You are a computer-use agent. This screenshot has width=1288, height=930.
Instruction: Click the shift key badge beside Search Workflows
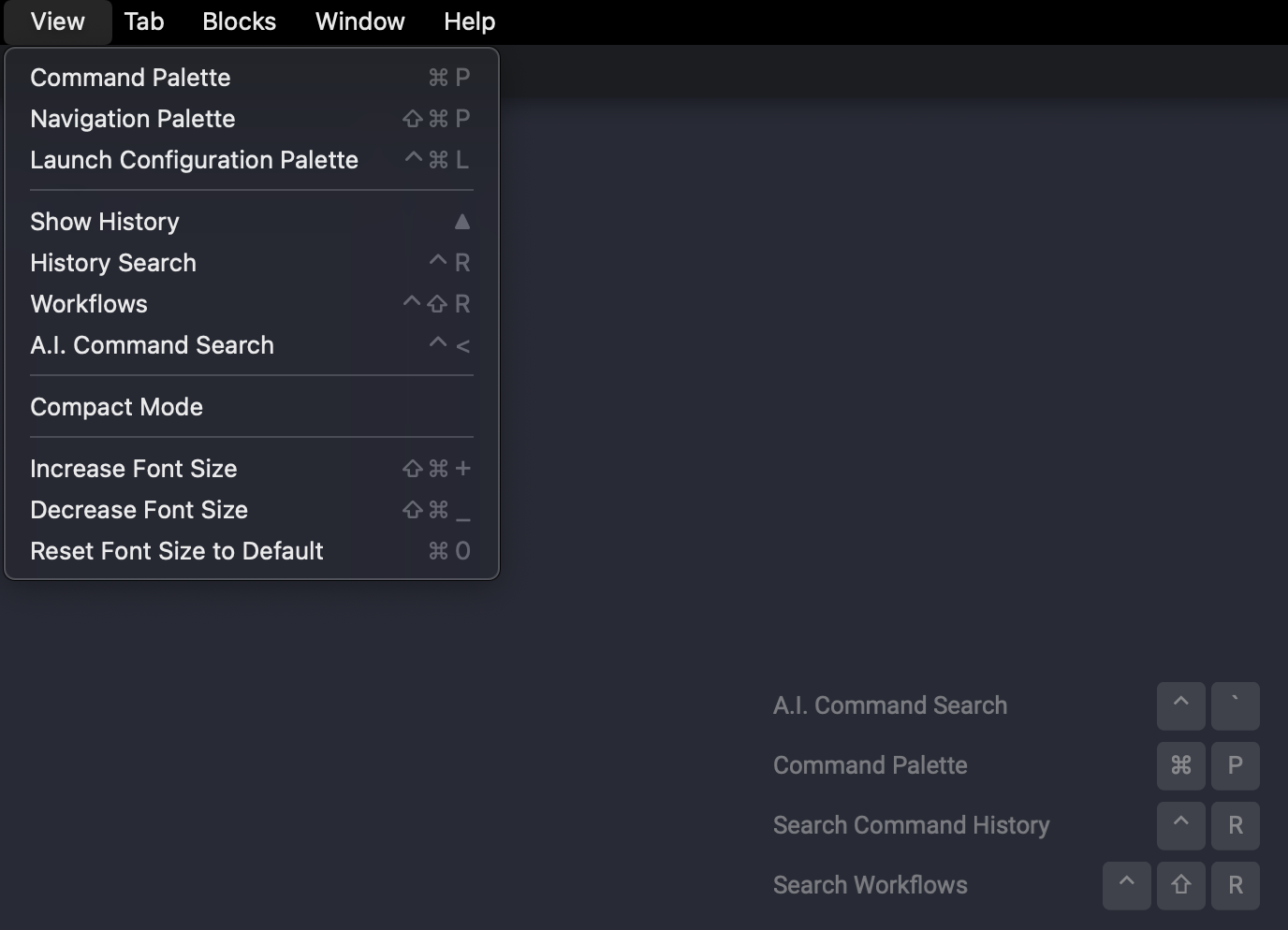click(1180, 885)
